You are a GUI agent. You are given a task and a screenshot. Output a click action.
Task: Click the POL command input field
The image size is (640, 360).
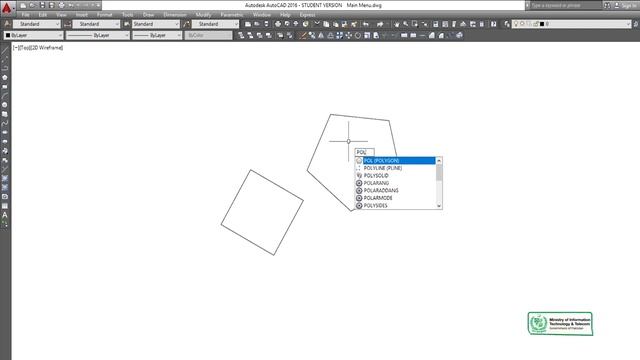pos(364,152)
